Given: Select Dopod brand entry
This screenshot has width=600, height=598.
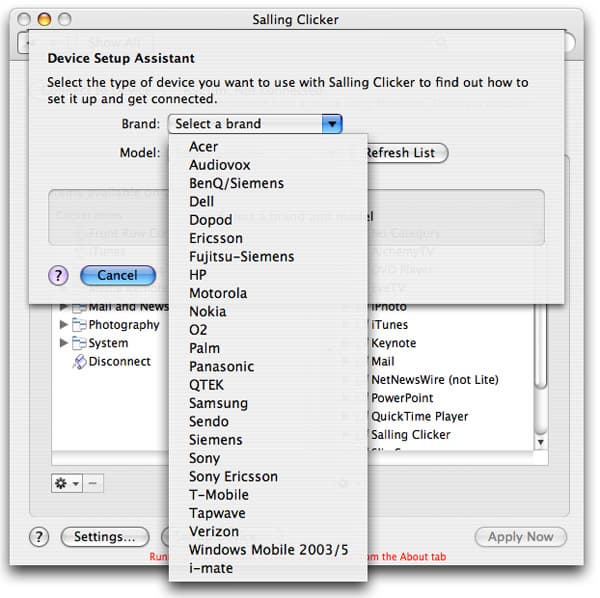Looking at the screenshot, I should (268, 220).
